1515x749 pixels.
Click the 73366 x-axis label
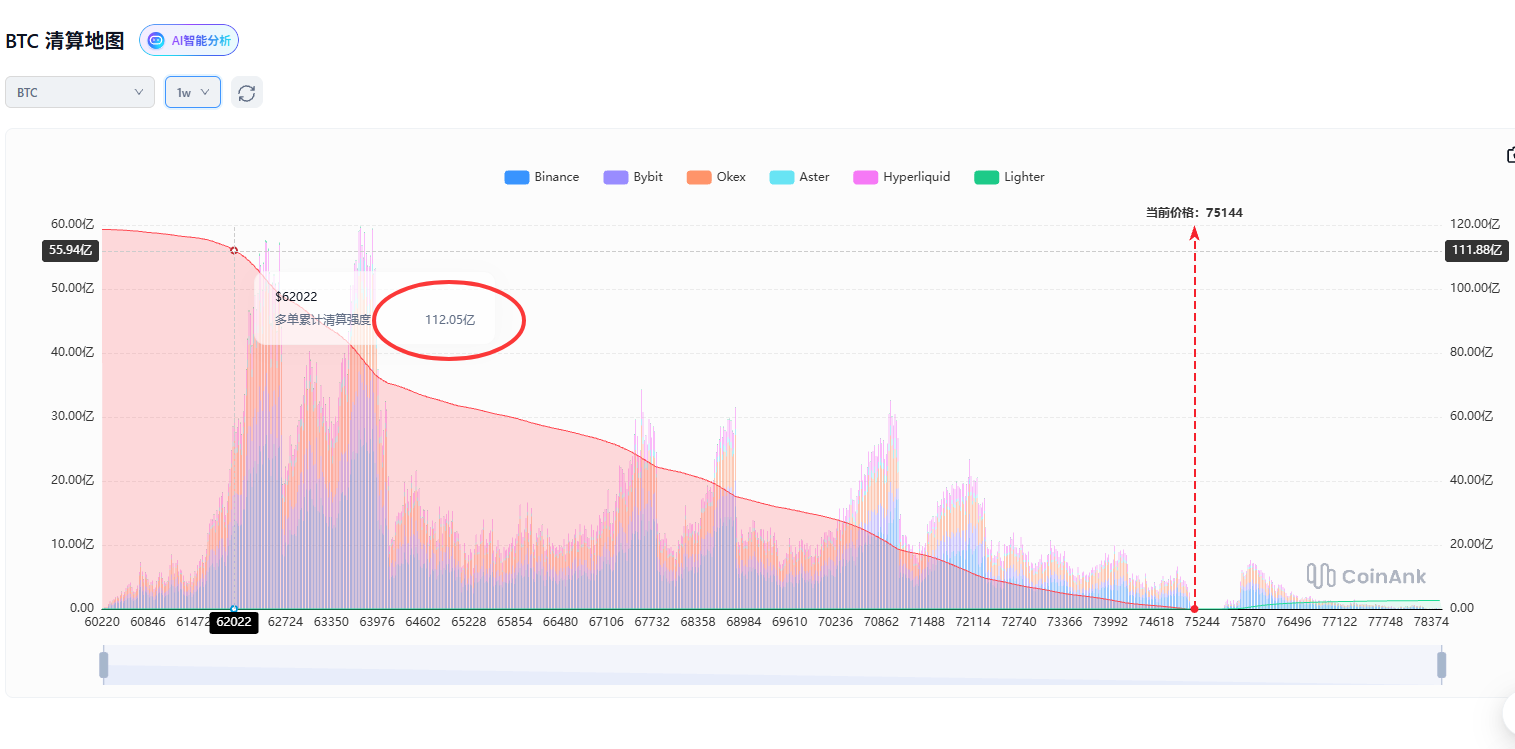point(1065,622)
